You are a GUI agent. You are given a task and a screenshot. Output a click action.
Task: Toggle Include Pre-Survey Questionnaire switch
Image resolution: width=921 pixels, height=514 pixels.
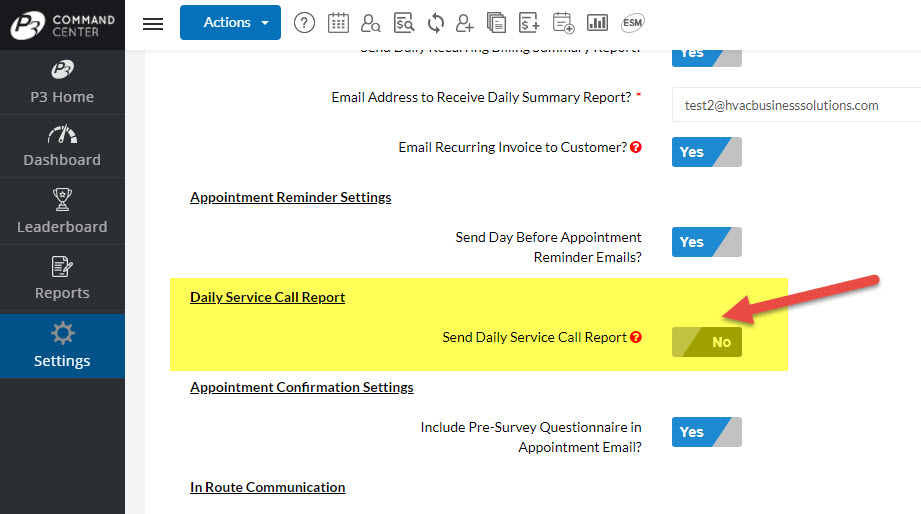click(706, 432)
